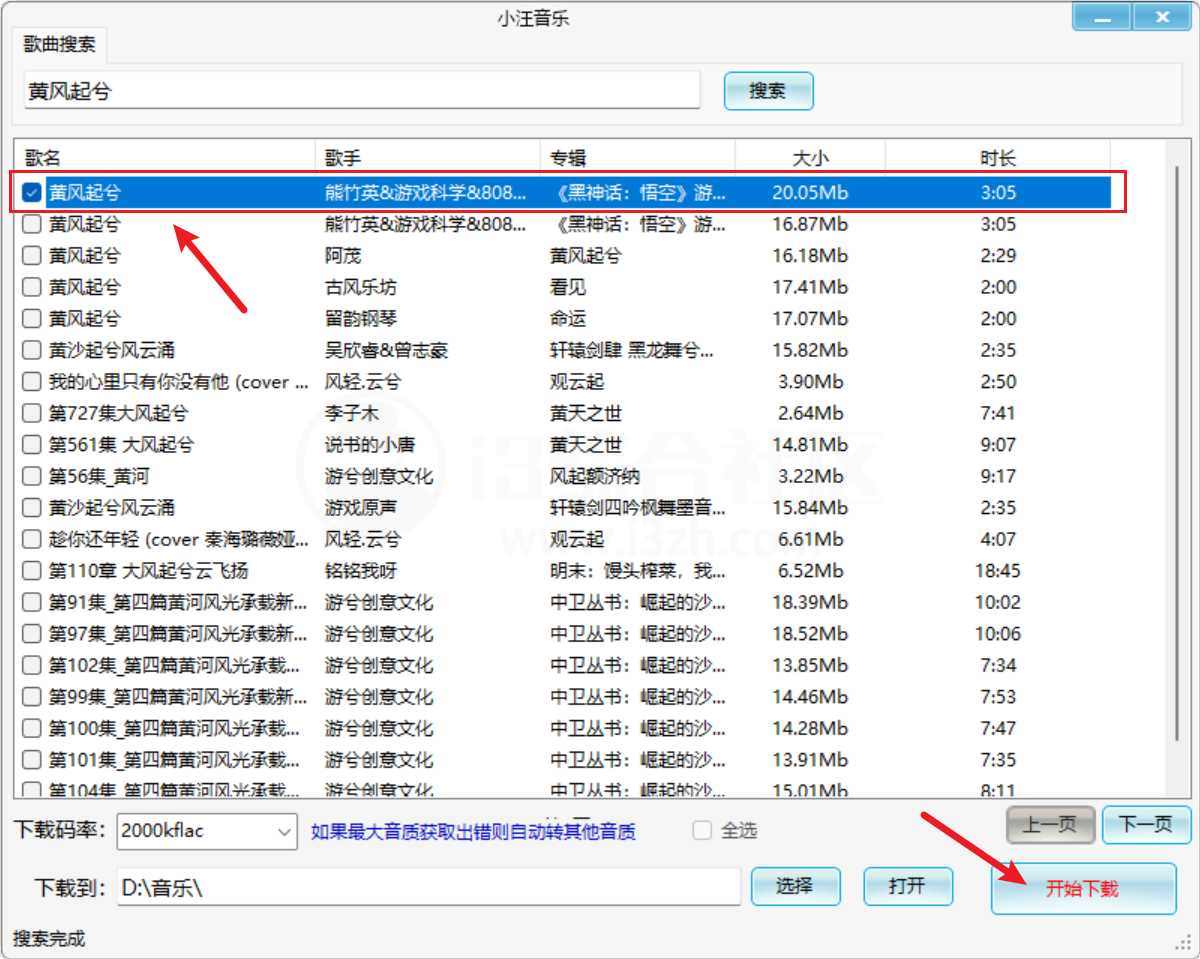Sort by 大小 column header

tap(810, 157)
